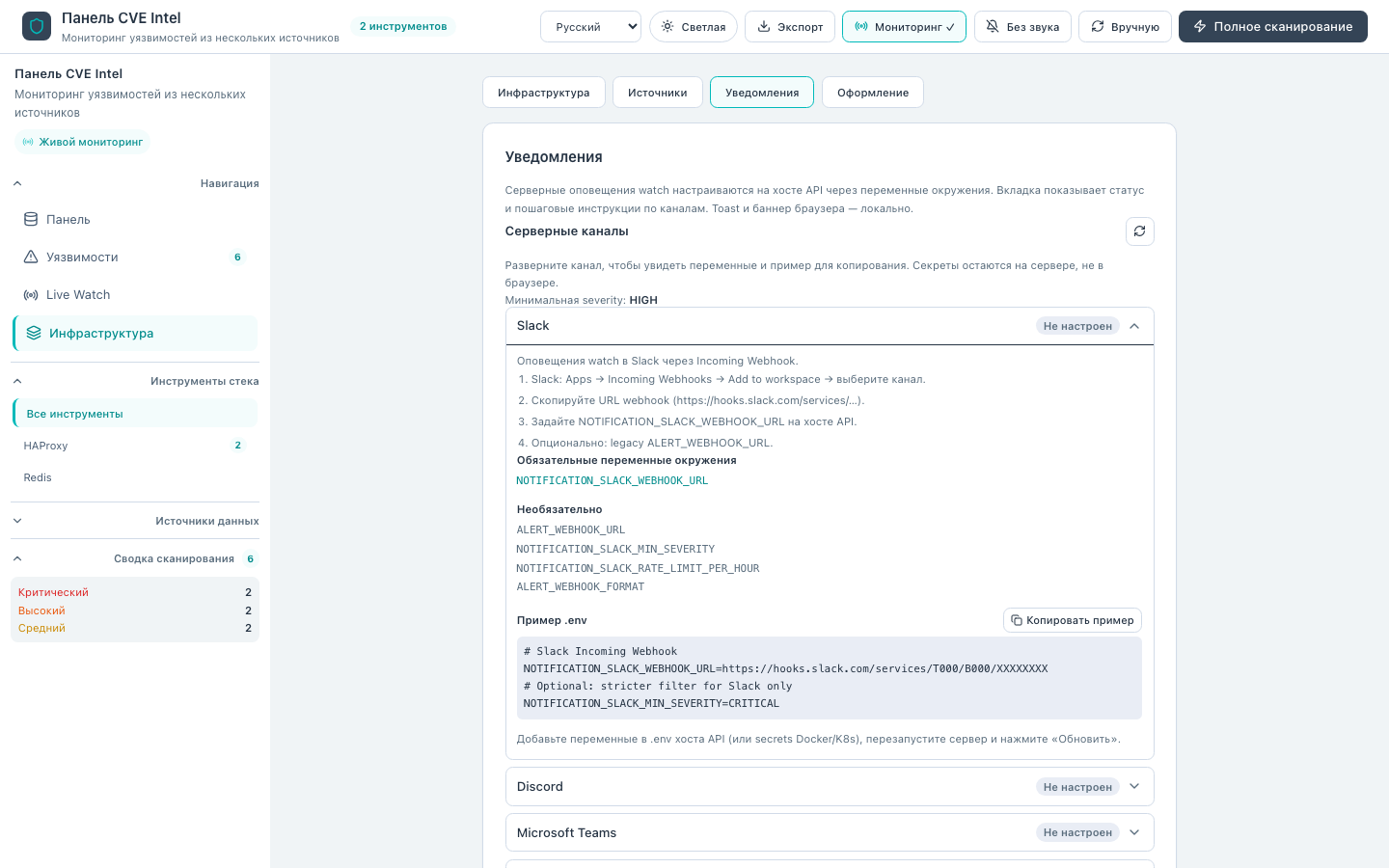Click NOTIFICATION_SLACK_RATE_LIMIT_PER_HOUR variable
This screenshot has width=1389, height=868.
[x=638, y=568]
